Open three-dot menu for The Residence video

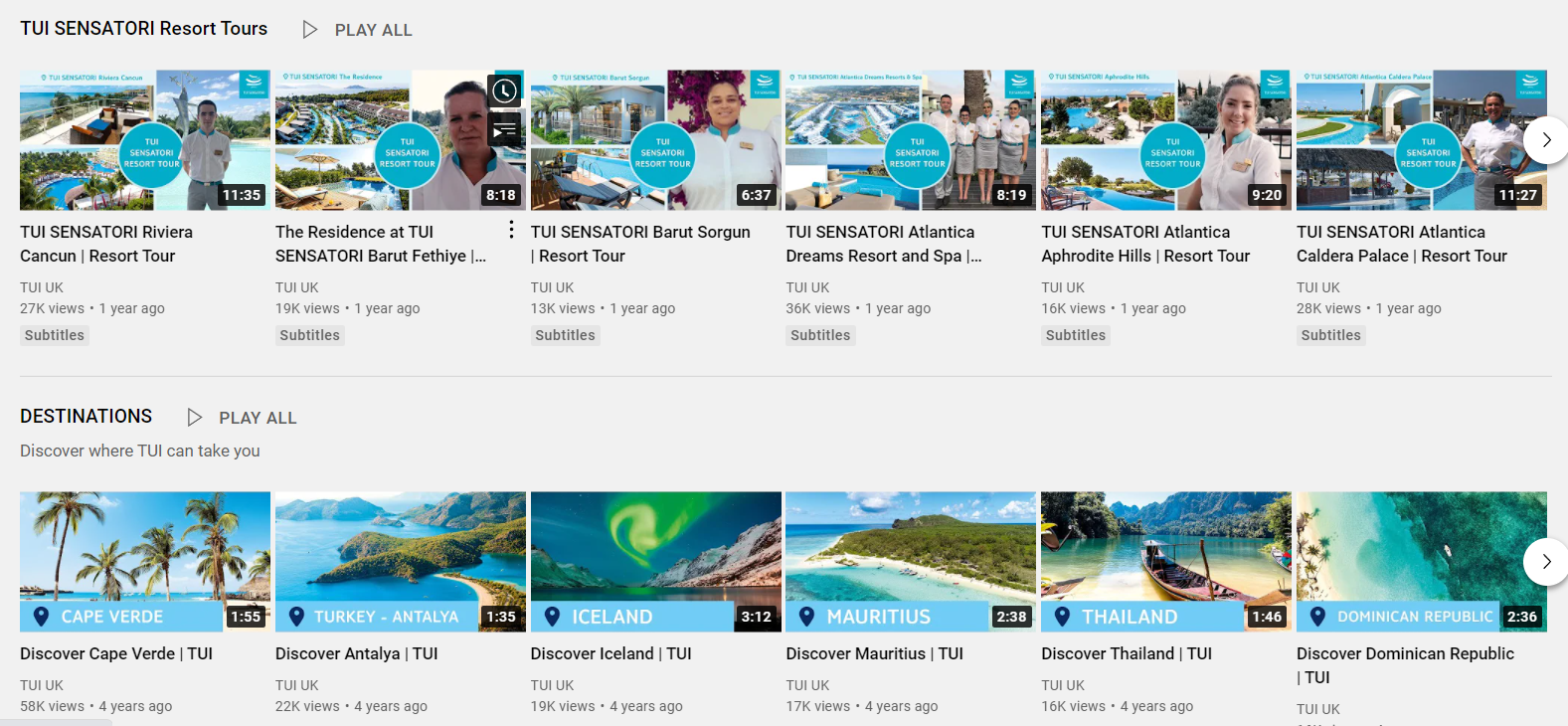511,230
